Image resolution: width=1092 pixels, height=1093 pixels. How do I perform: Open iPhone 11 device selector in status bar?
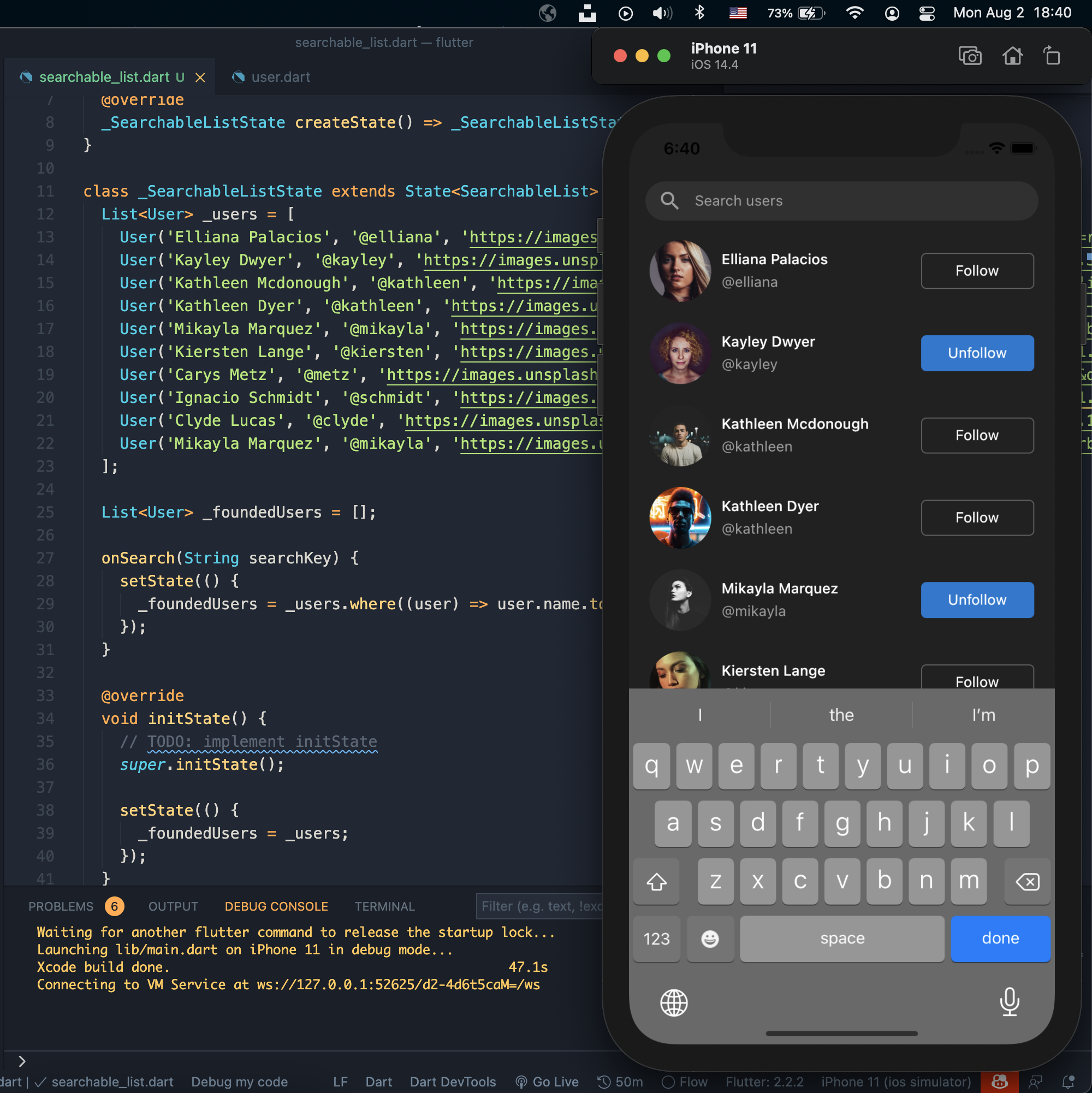(x=895, y=1082)
